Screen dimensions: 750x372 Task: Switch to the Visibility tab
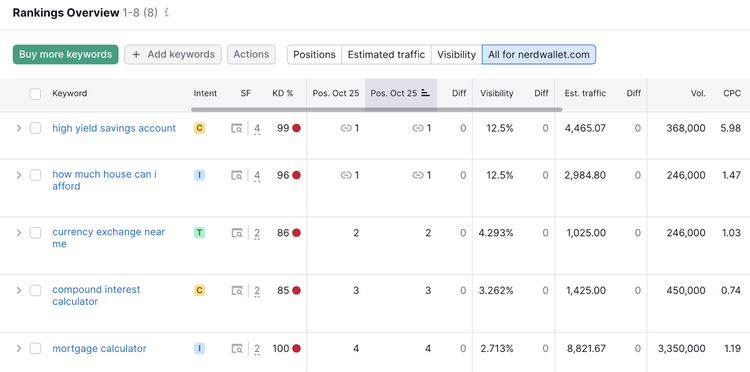(456, 55)
